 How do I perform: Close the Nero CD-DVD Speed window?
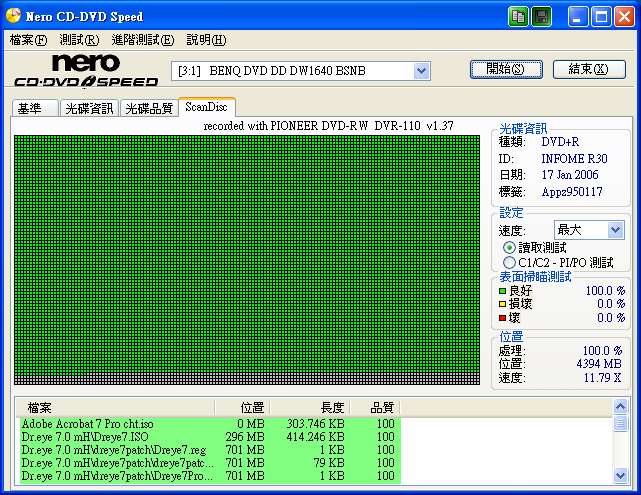[x=625, y=17]
